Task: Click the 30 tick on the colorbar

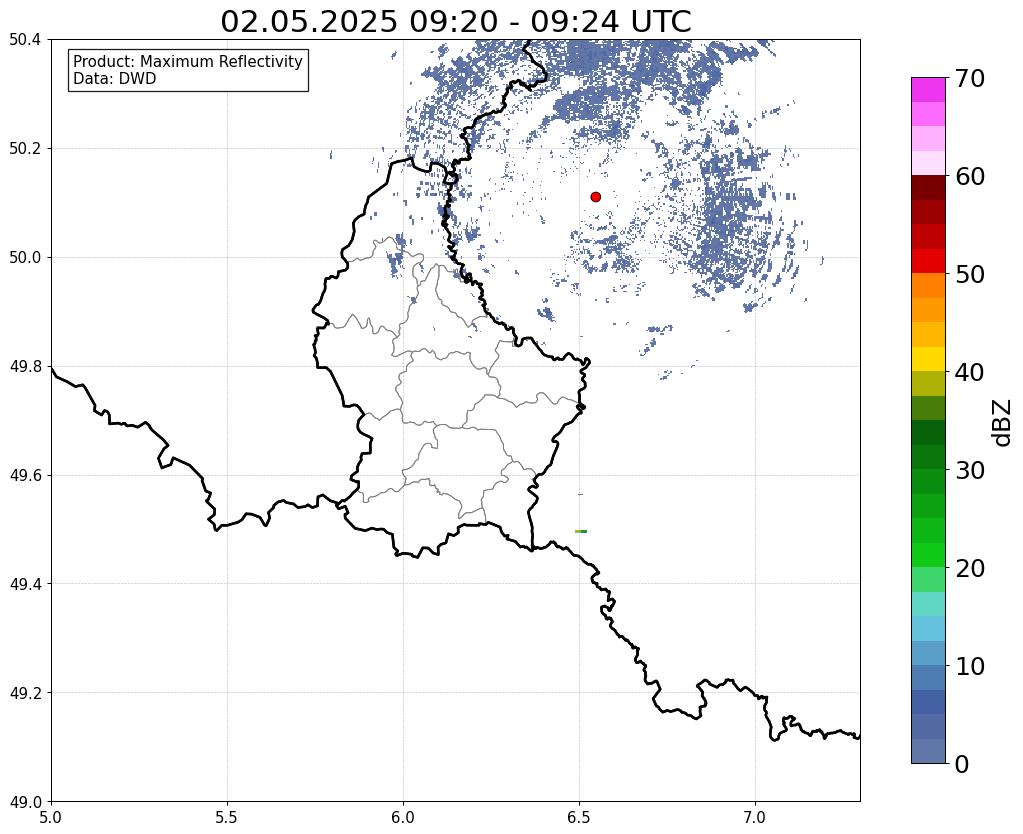Action: pos(970,470)
